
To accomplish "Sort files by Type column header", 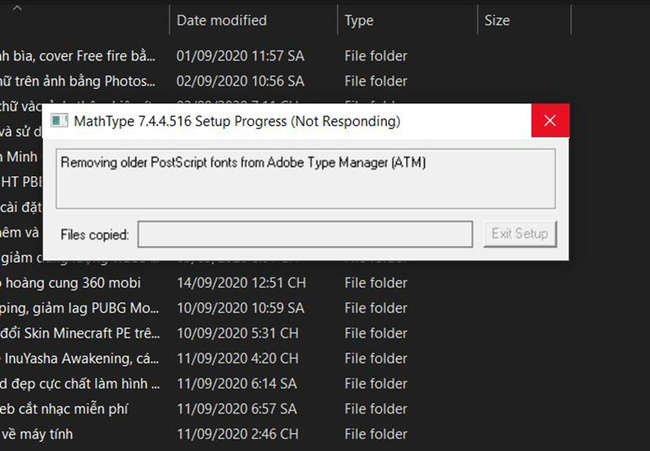I will (359, 20).
